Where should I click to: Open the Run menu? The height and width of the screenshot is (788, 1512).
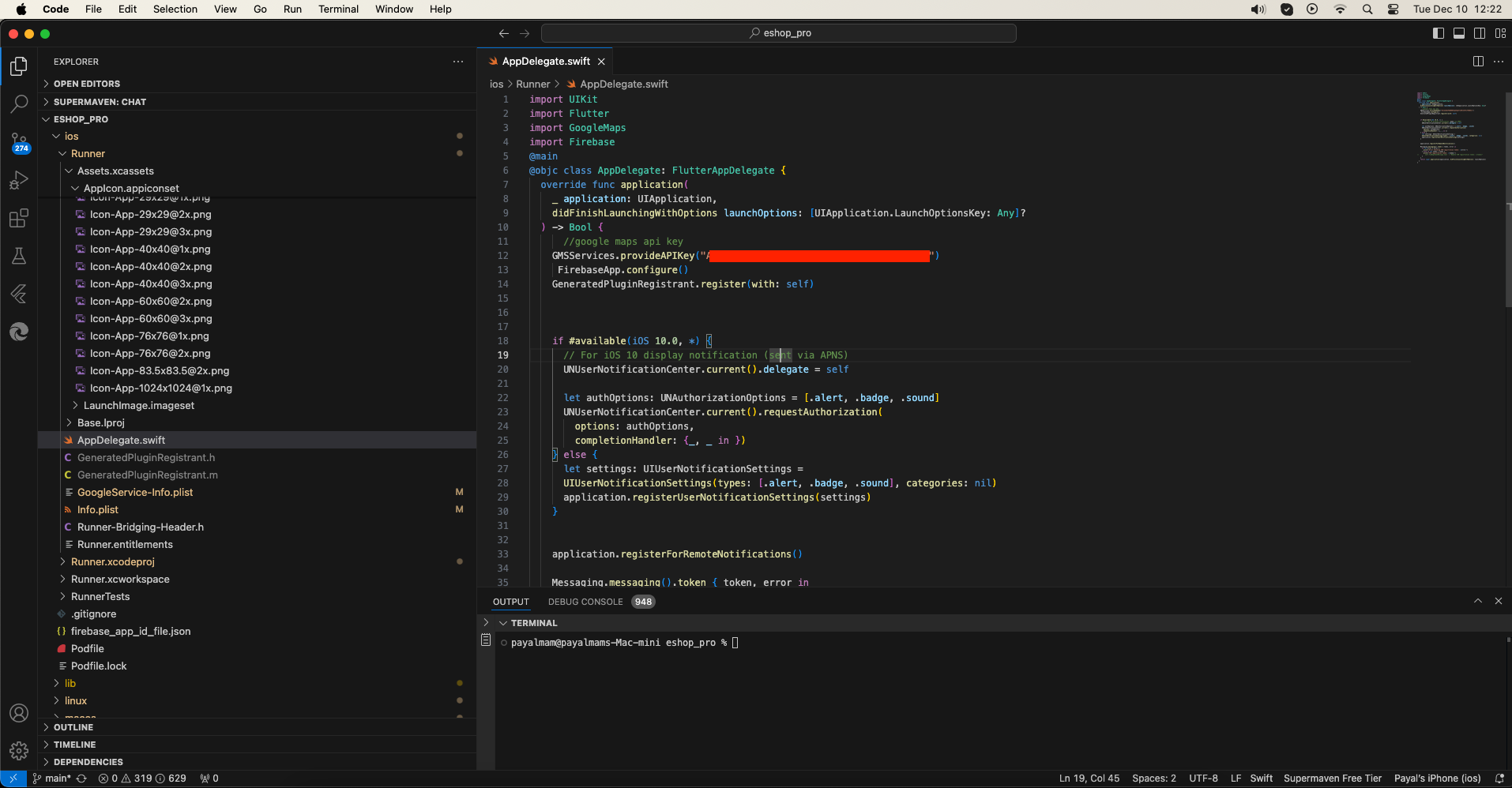(x=292, y=9)
